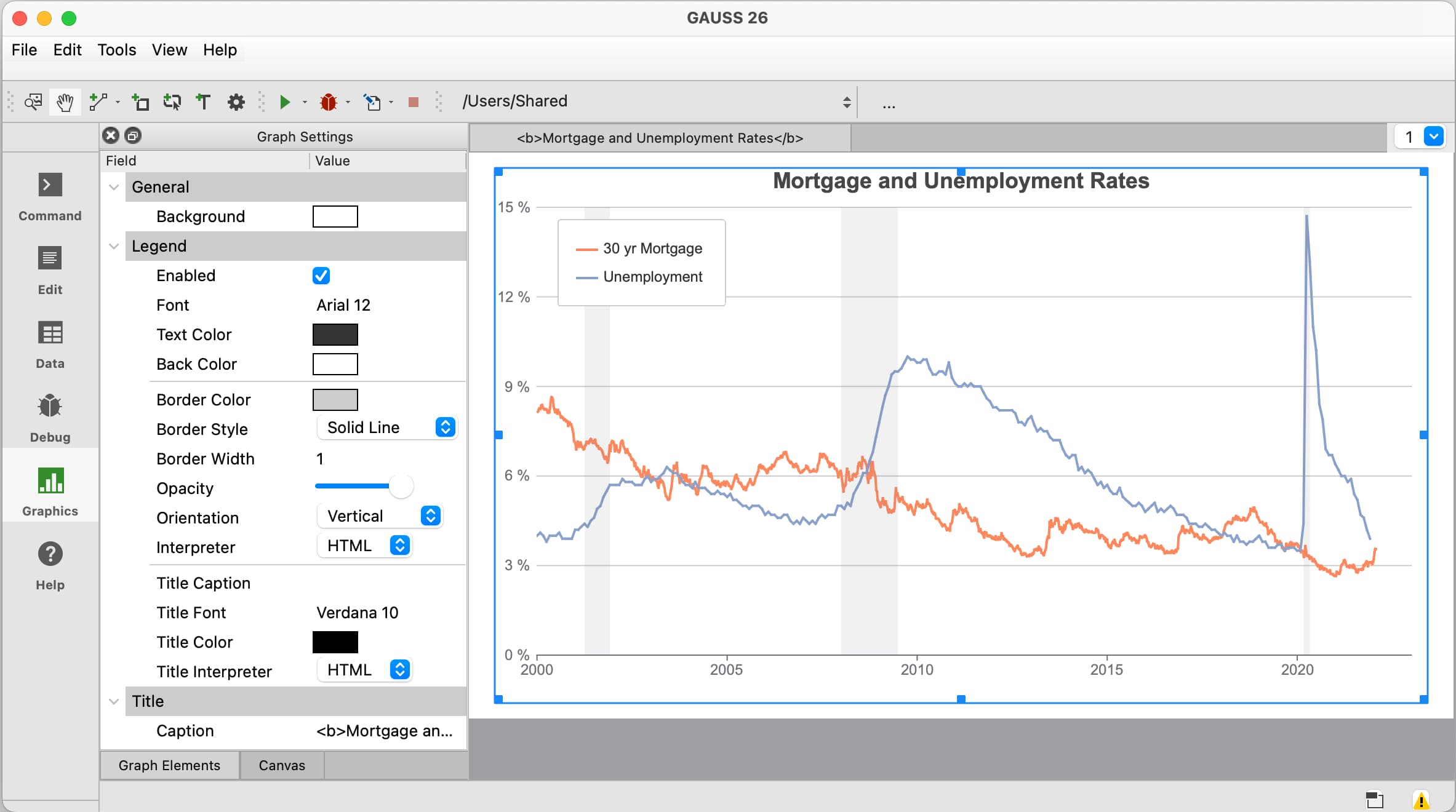Open graph settings gear icon
The height and width of the screenshot is (812, 1456).
tap(236, 102)
